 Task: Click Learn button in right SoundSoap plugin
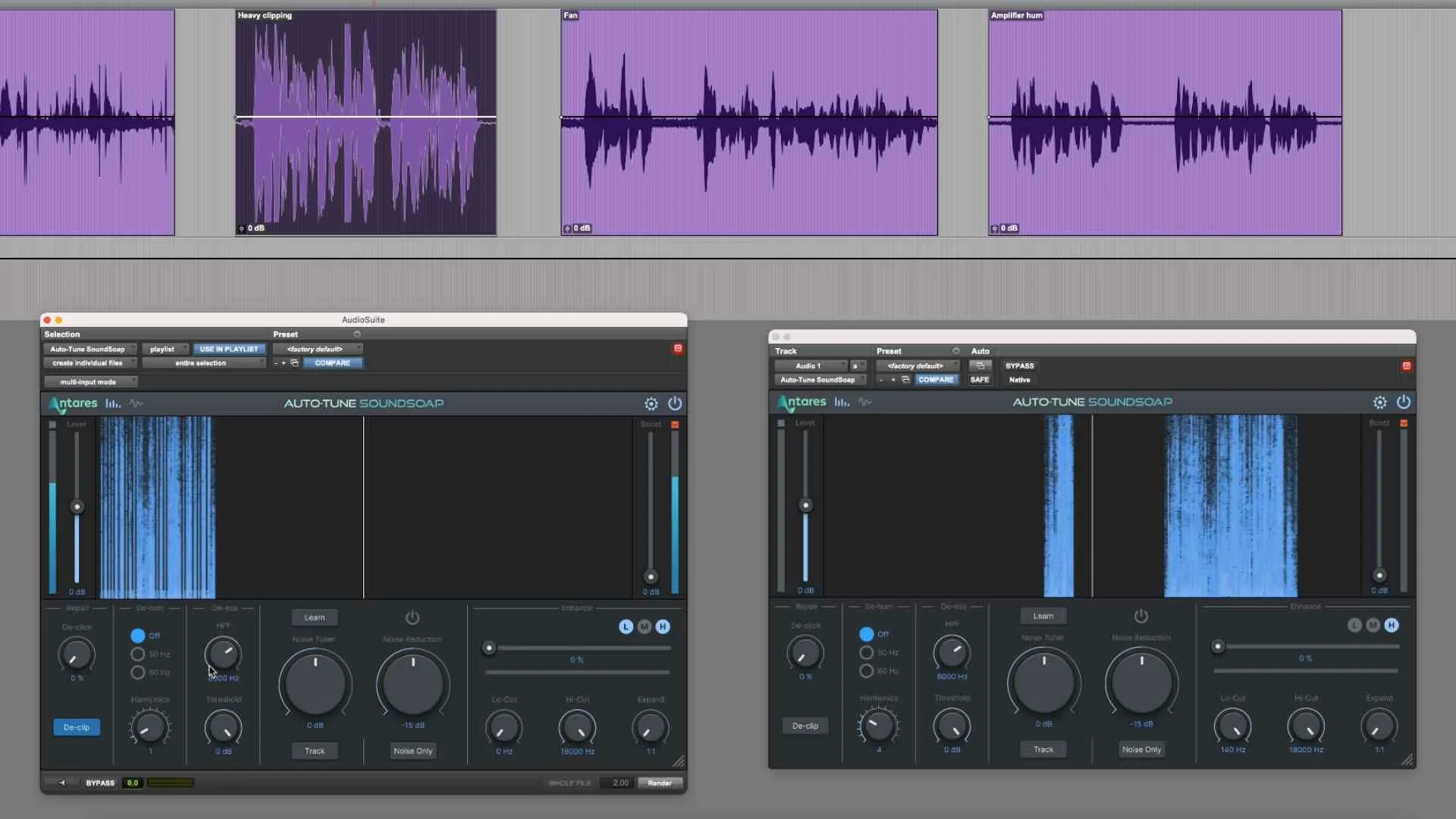[1043, 616]
